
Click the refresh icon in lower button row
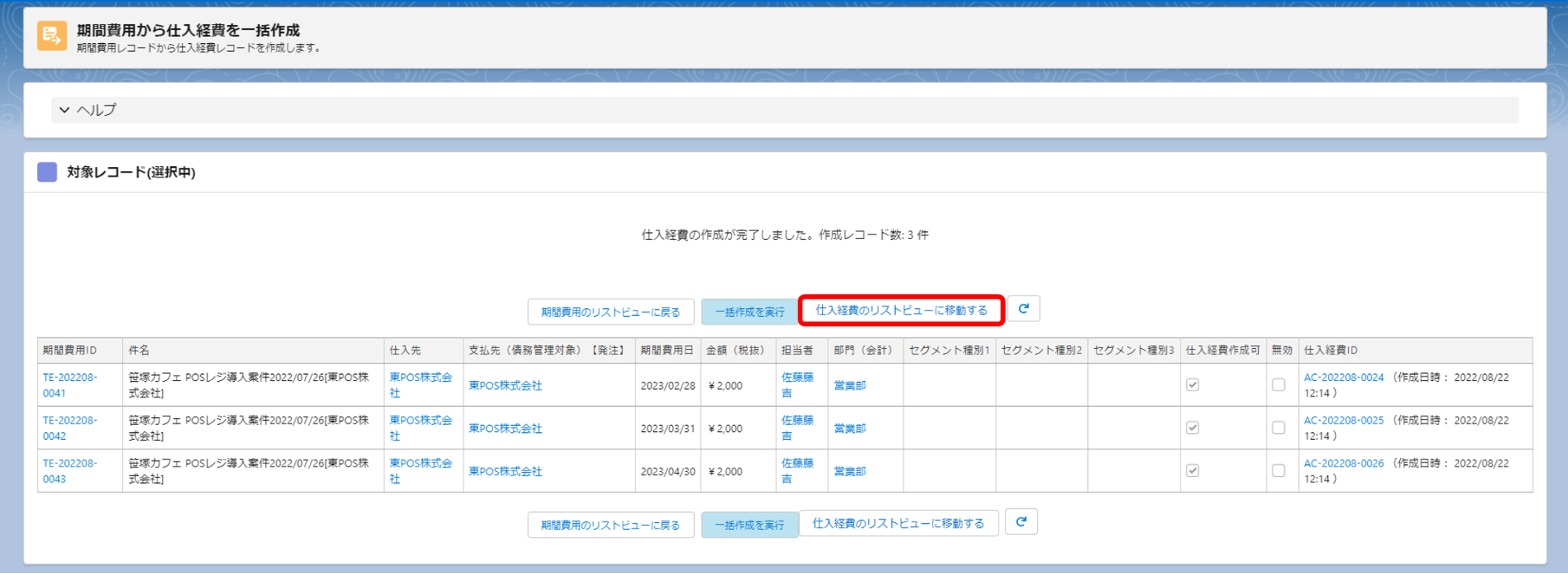coord(1021,521)
